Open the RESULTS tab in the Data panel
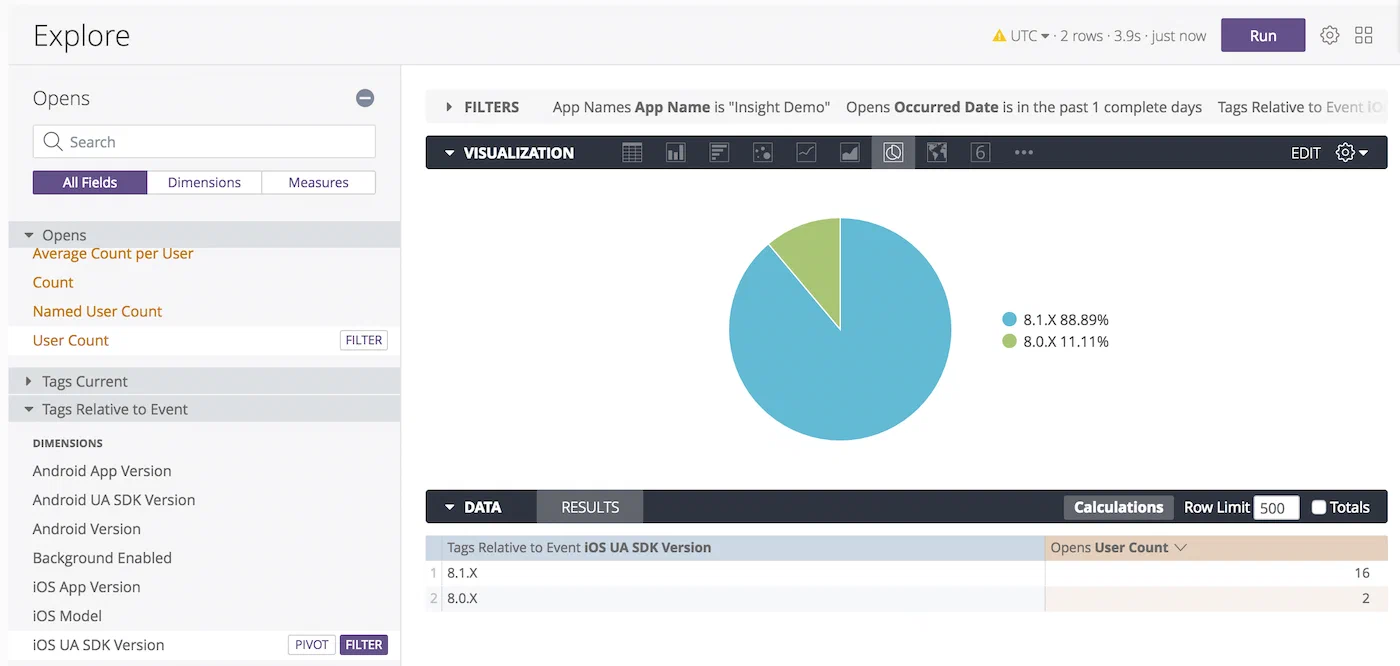Screen dimensions: 1400x666 tap(589, 507)
